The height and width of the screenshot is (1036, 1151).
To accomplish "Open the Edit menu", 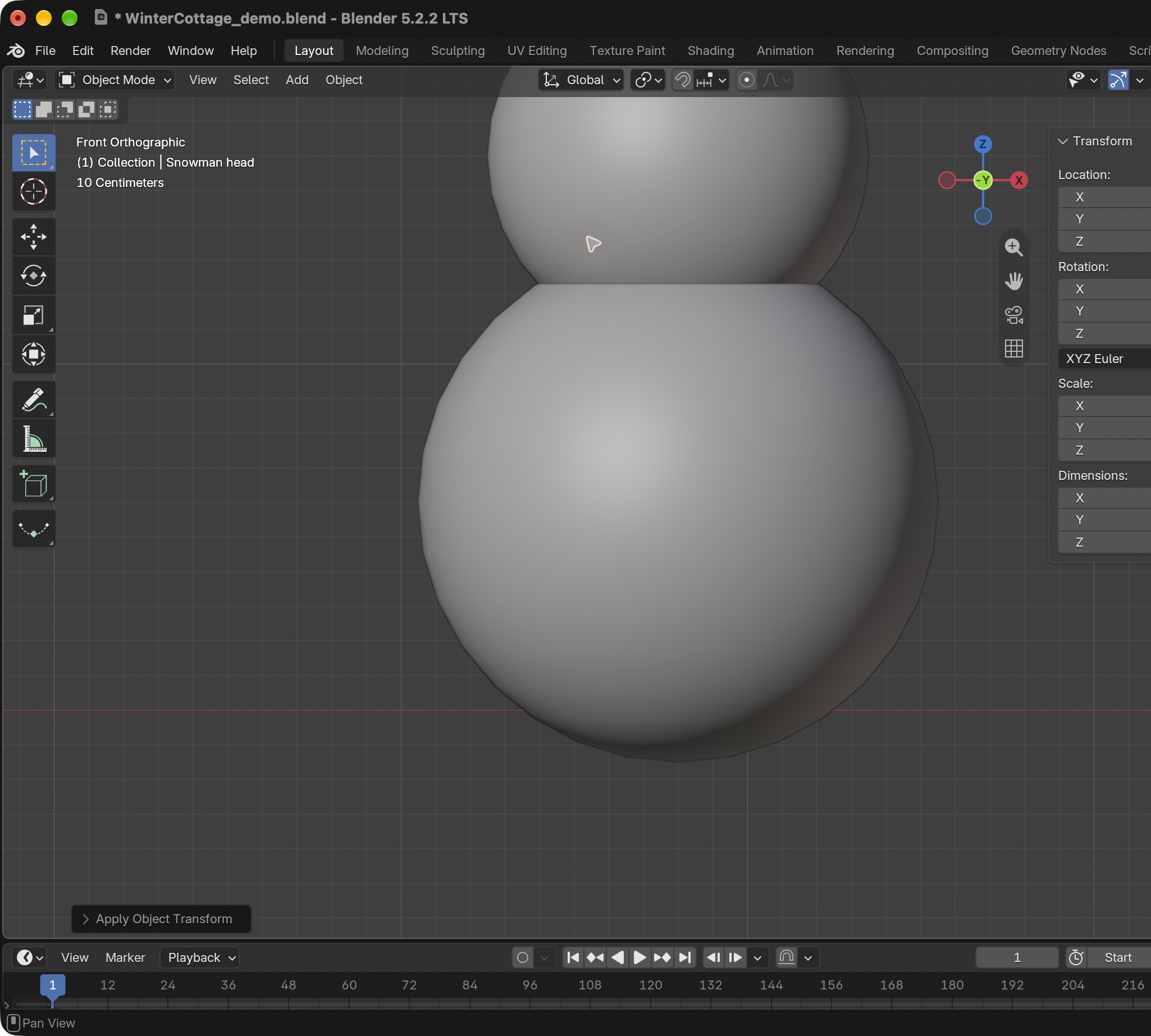I will (83, 51).
